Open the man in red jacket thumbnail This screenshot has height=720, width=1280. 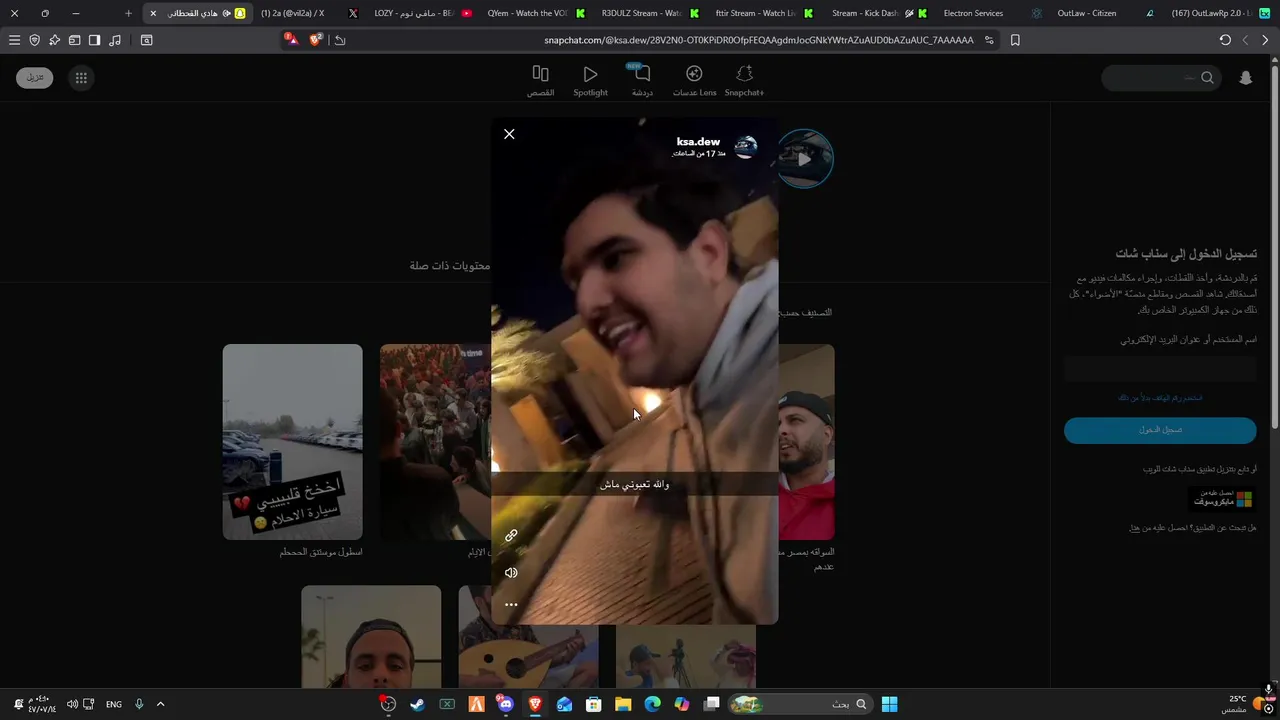coord(806,442)
